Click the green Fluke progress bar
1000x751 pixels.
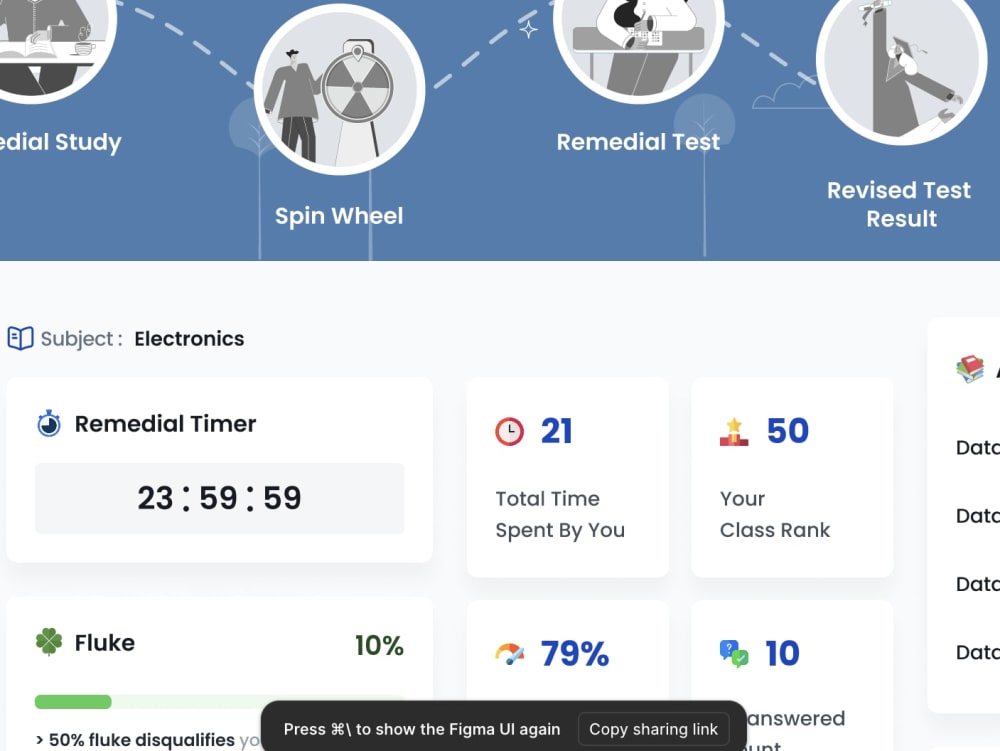click(x=219, y=702)
